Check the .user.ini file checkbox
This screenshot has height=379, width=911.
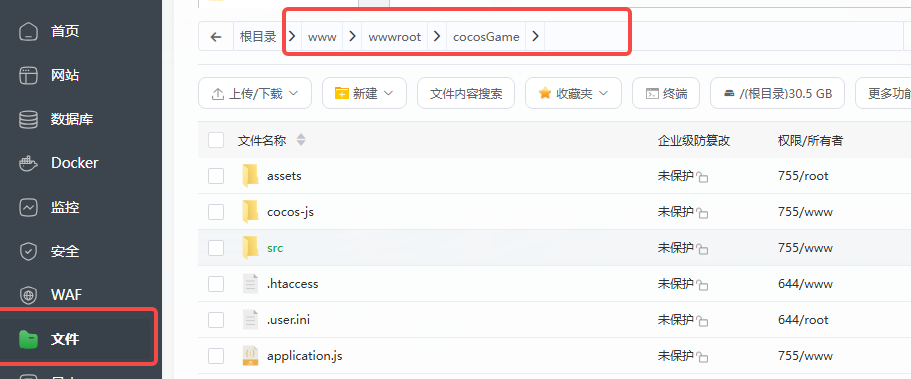216,320
